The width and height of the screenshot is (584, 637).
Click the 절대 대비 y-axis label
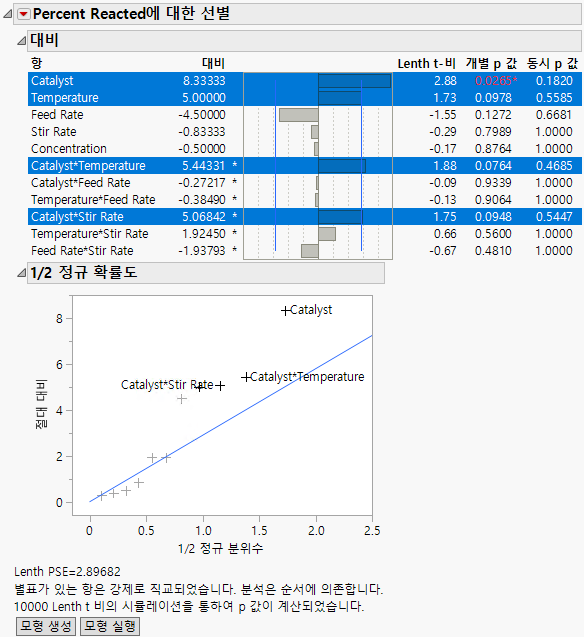(x=41, y=404)
